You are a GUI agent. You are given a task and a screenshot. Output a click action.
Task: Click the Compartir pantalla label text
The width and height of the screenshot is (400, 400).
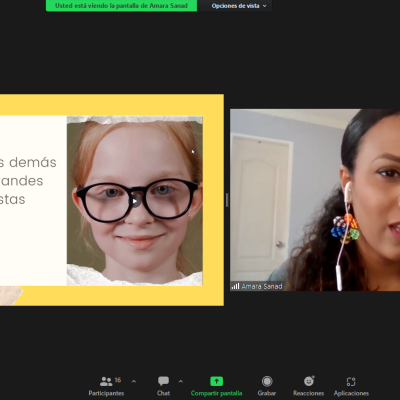click(216, 393)
